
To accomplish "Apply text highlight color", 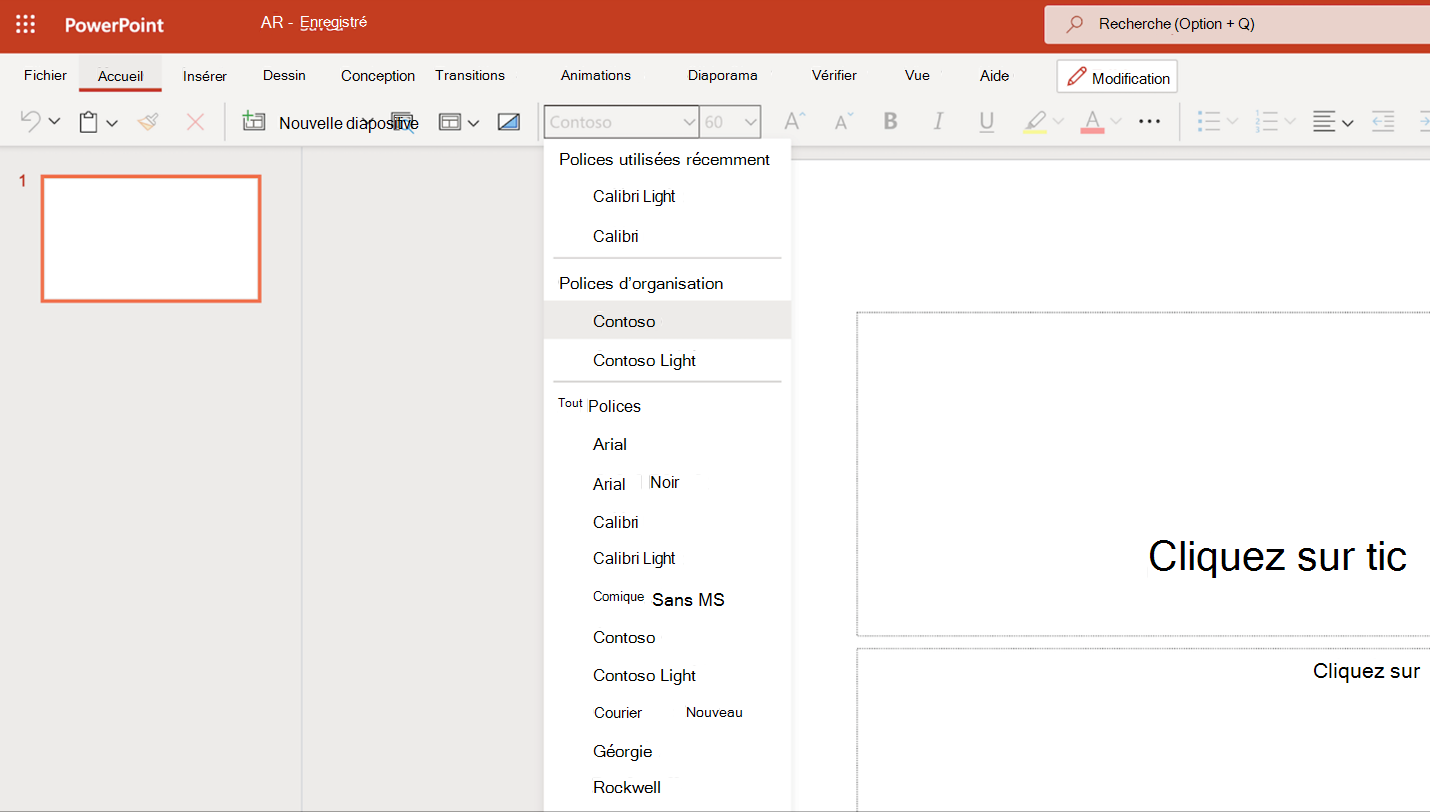I will click(x=1035, y=122).
